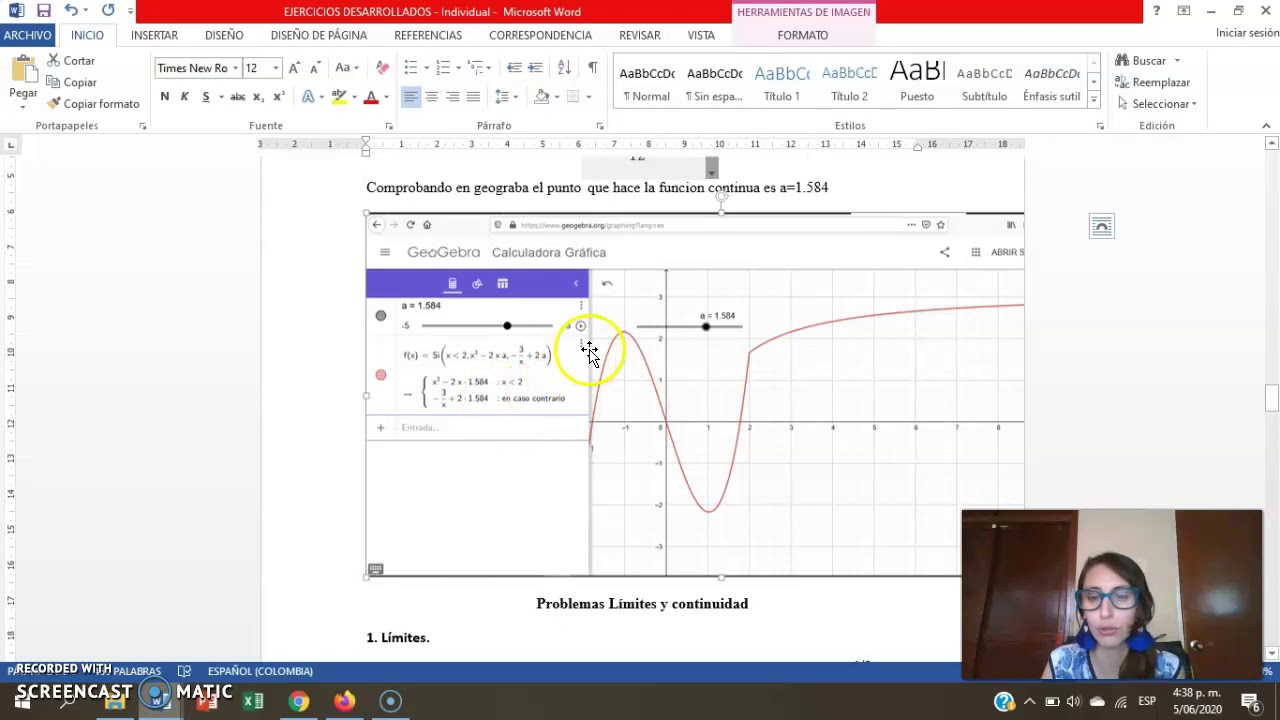Click the 'Problemas Límites y continuidad' heading

pos(642,604)
